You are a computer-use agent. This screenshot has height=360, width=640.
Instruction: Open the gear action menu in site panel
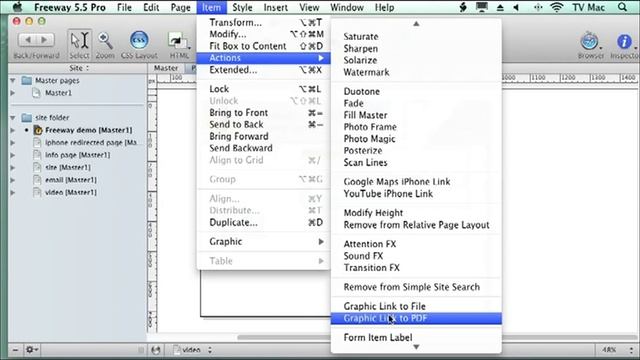click(x=31, y=350)
